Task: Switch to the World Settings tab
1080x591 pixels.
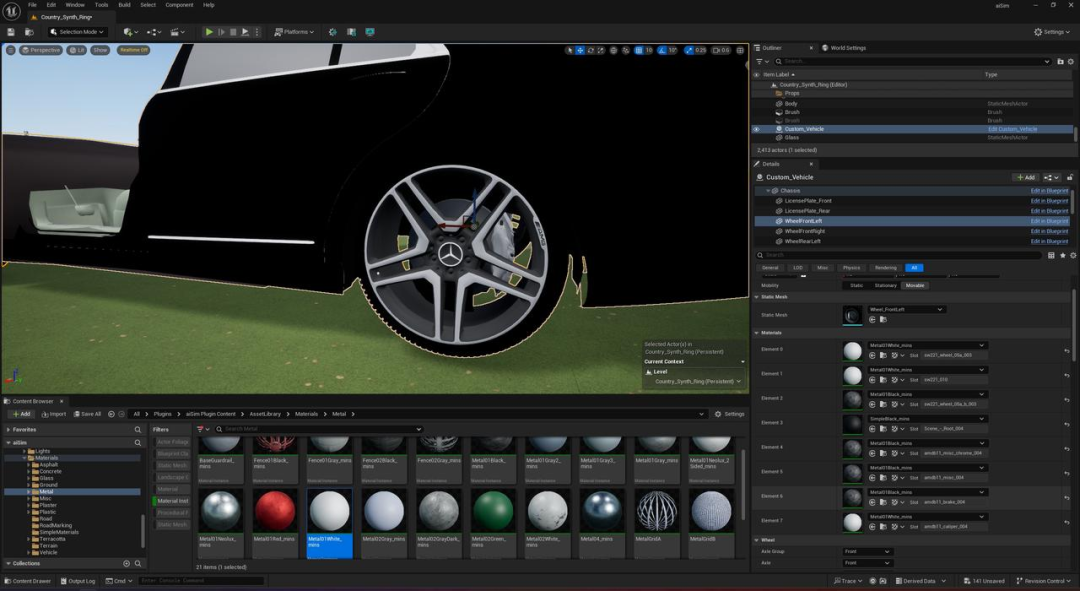Action: tap(844, 48)
